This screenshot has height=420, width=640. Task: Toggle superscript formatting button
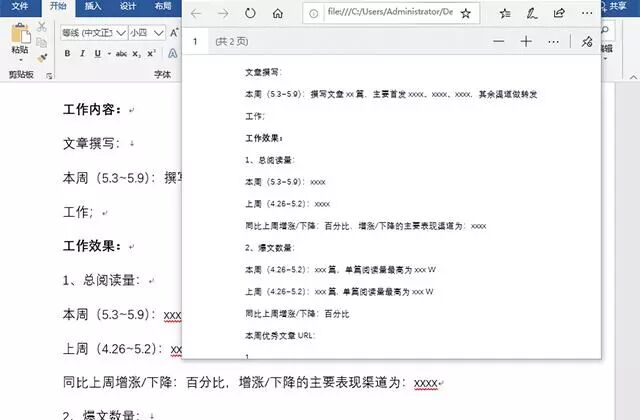click(151, 53)
